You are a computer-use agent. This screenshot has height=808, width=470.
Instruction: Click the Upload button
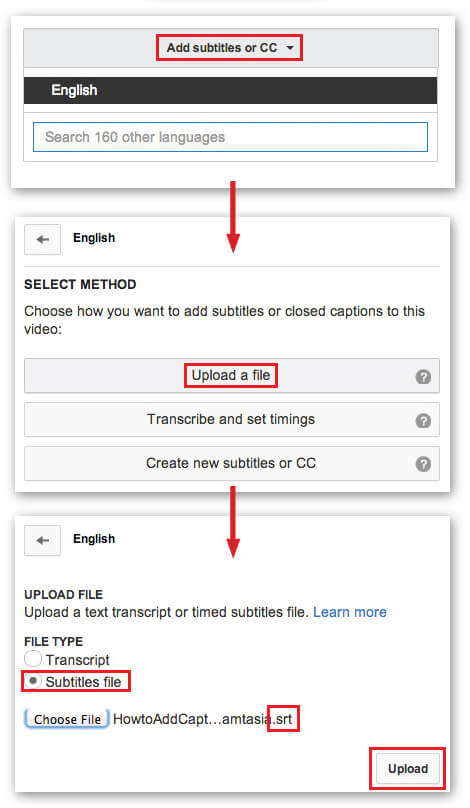click(x=408, y=769)
